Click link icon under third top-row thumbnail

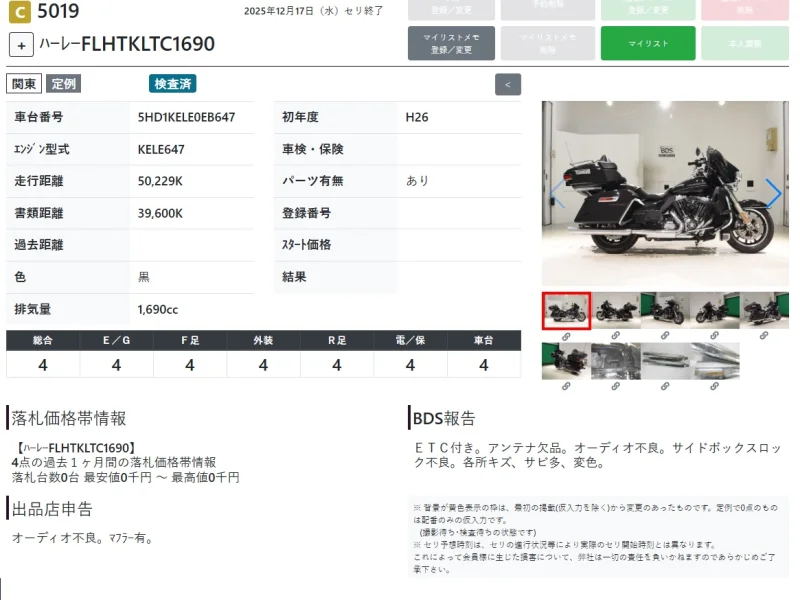[665, 336]
